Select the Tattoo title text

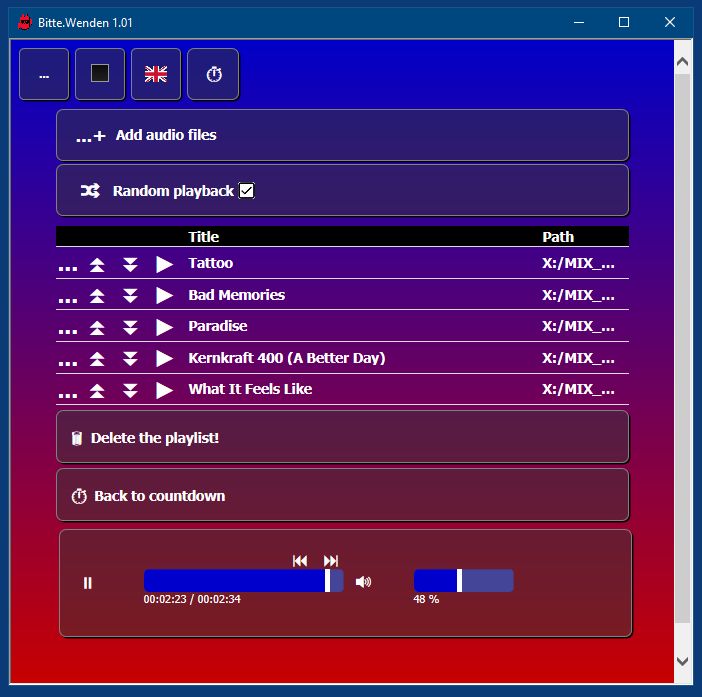(x=210, y=263)
